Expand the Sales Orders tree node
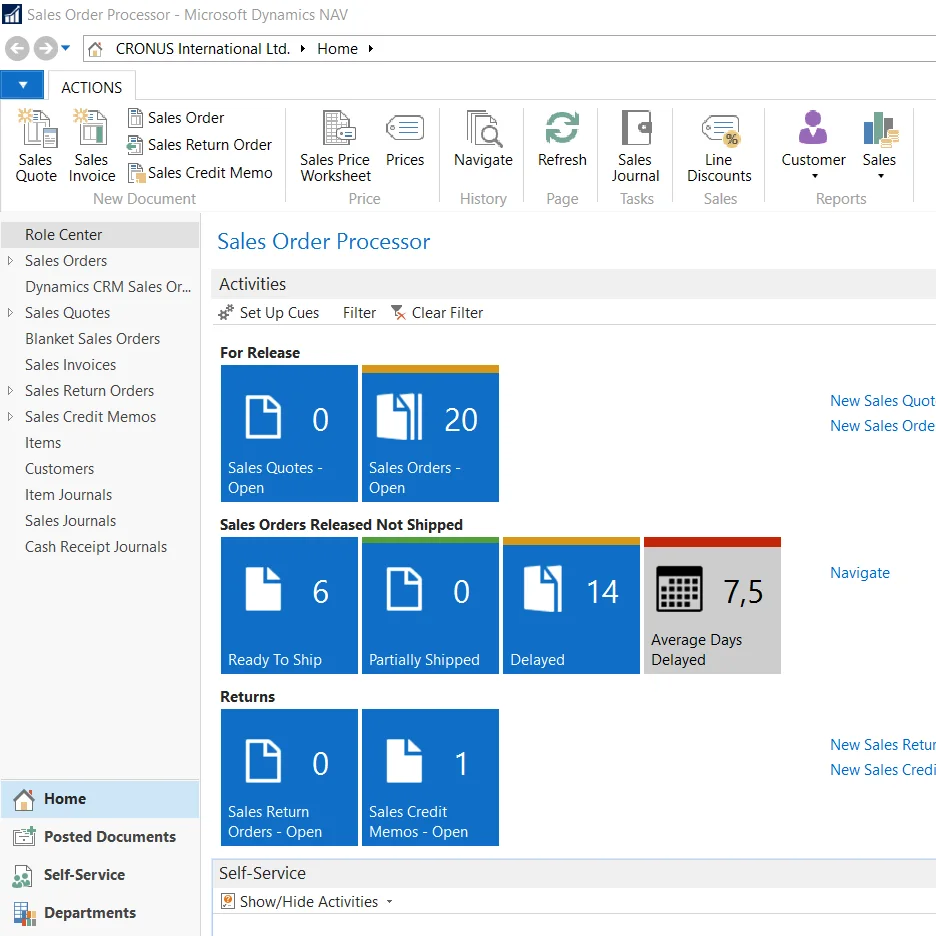936x936 pixels. point(10,261)
